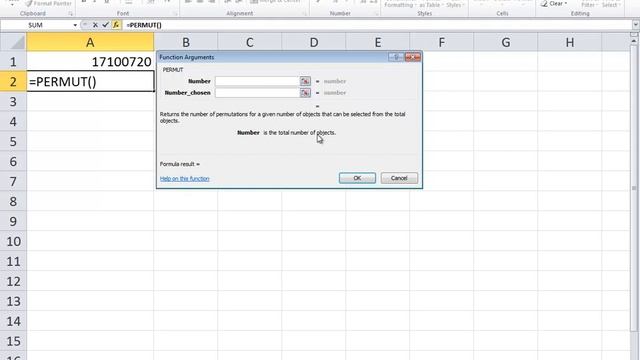Image resolution: width=640 pixels, height=360 pixels.
Task: Open the Clear dropdown in Editing group
Action: pyautogui.click(x=554, y=3)
